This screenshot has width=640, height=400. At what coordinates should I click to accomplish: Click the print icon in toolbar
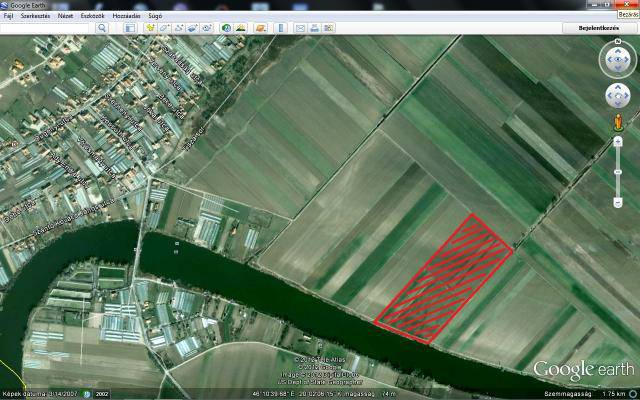coord(314,28)
